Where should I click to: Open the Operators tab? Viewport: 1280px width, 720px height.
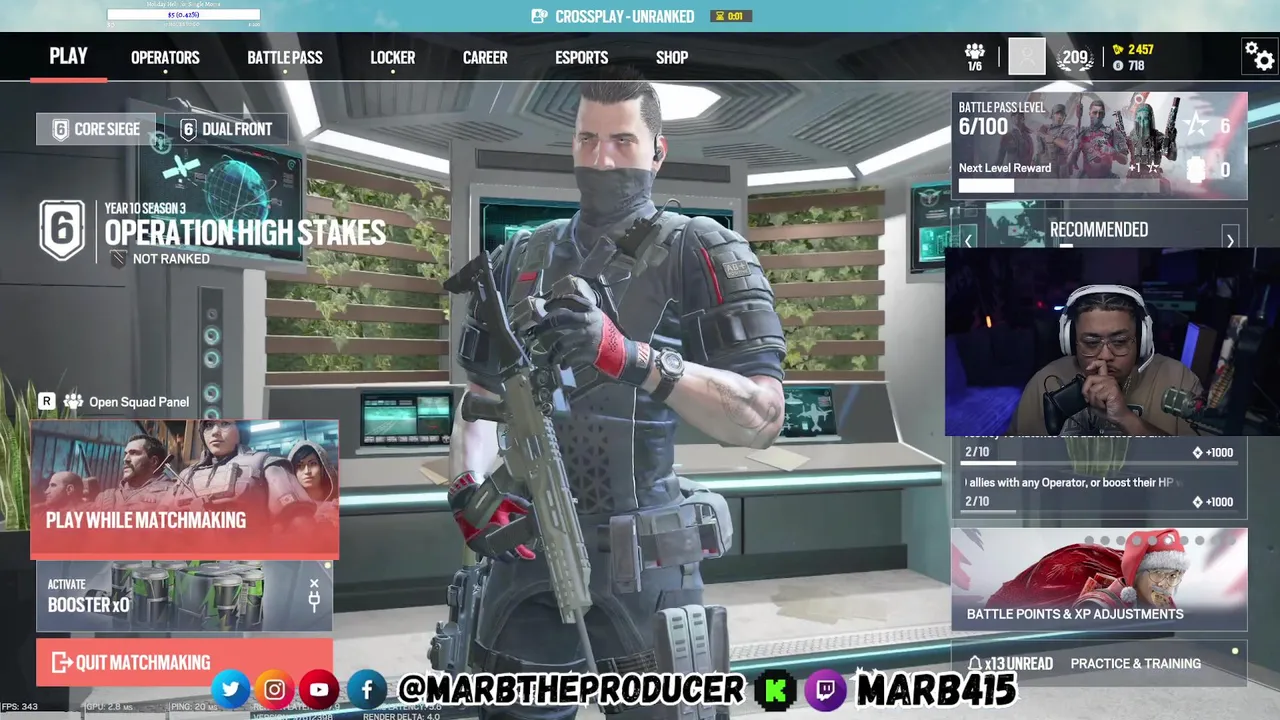click(x=165, y=58)
